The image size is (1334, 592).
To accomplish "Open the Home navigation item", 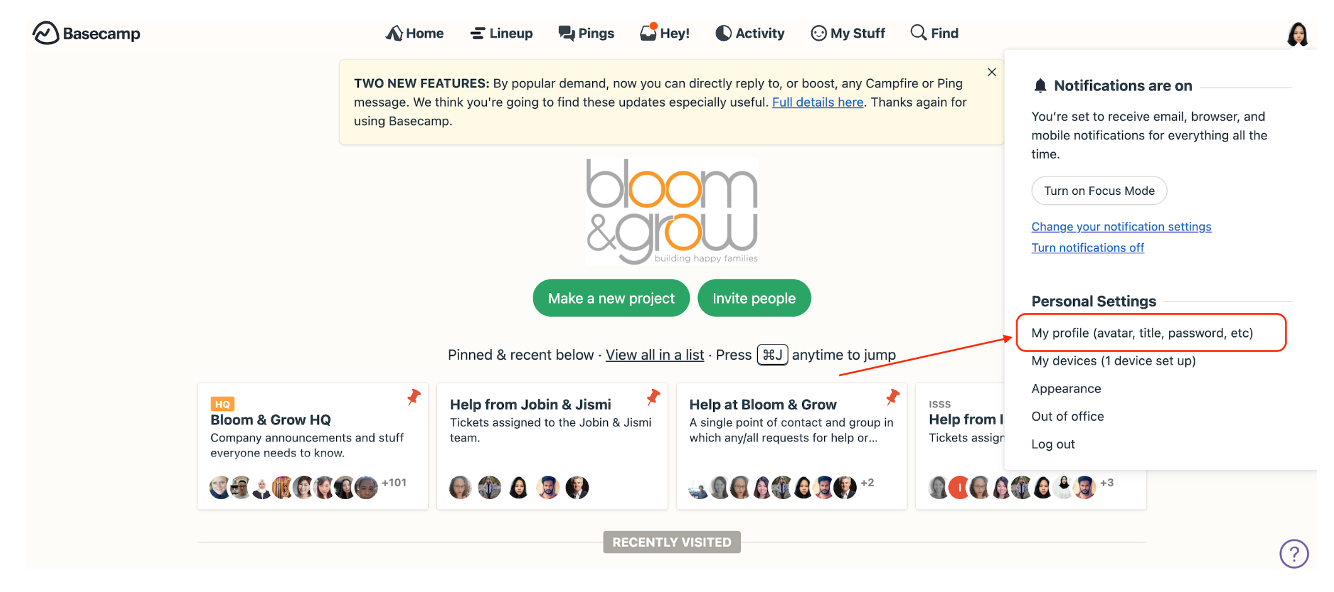I will [415, 33].
